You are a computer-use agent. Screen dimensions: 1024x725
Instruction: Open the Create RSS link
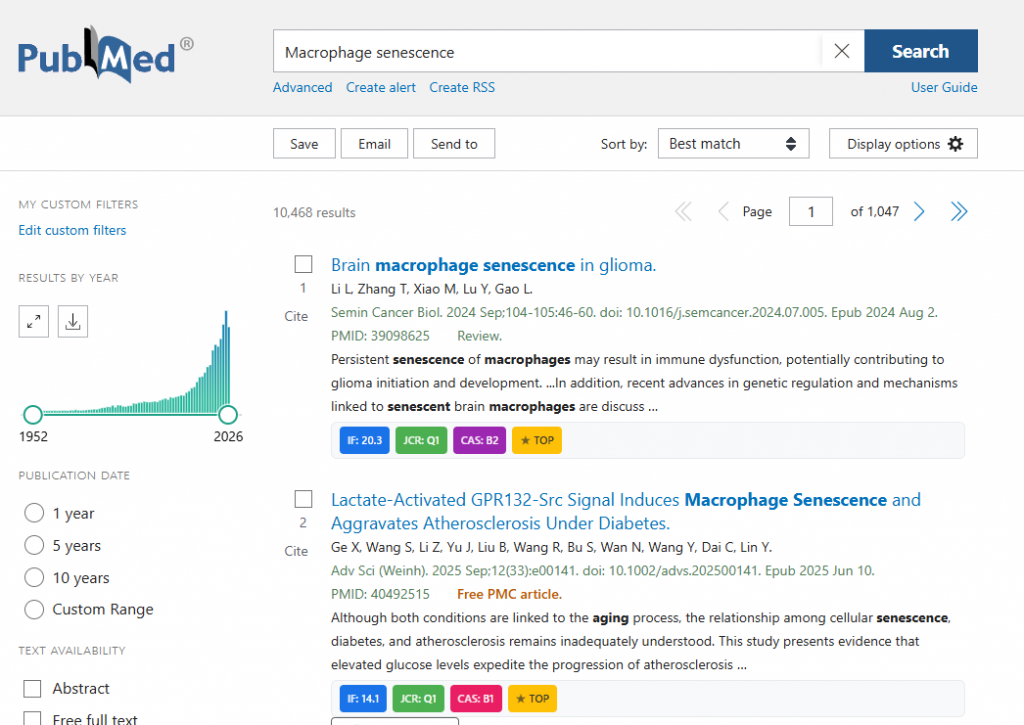coord(462,88)
